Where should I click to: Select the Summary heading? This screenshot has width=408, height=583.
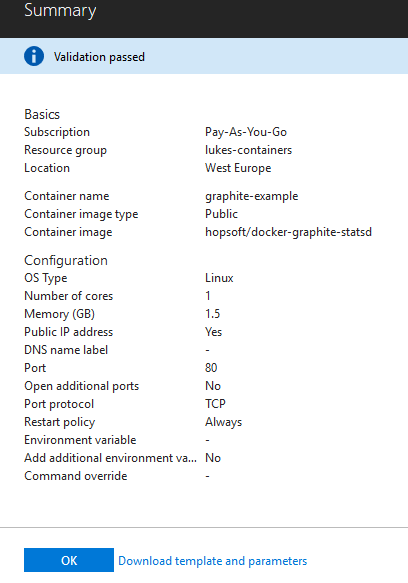pyautogui.click(x=60, y=10)
